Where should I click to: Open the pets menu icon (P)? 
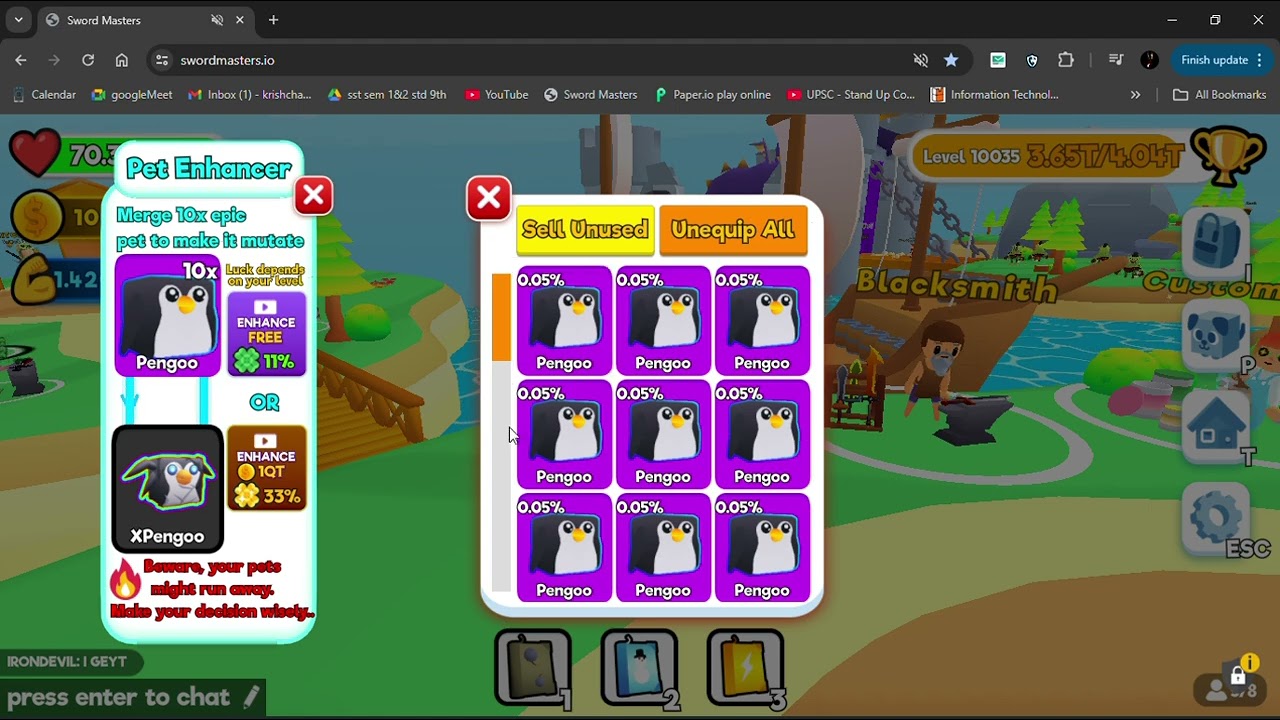pyautogui.click(x=1216, y=337)
